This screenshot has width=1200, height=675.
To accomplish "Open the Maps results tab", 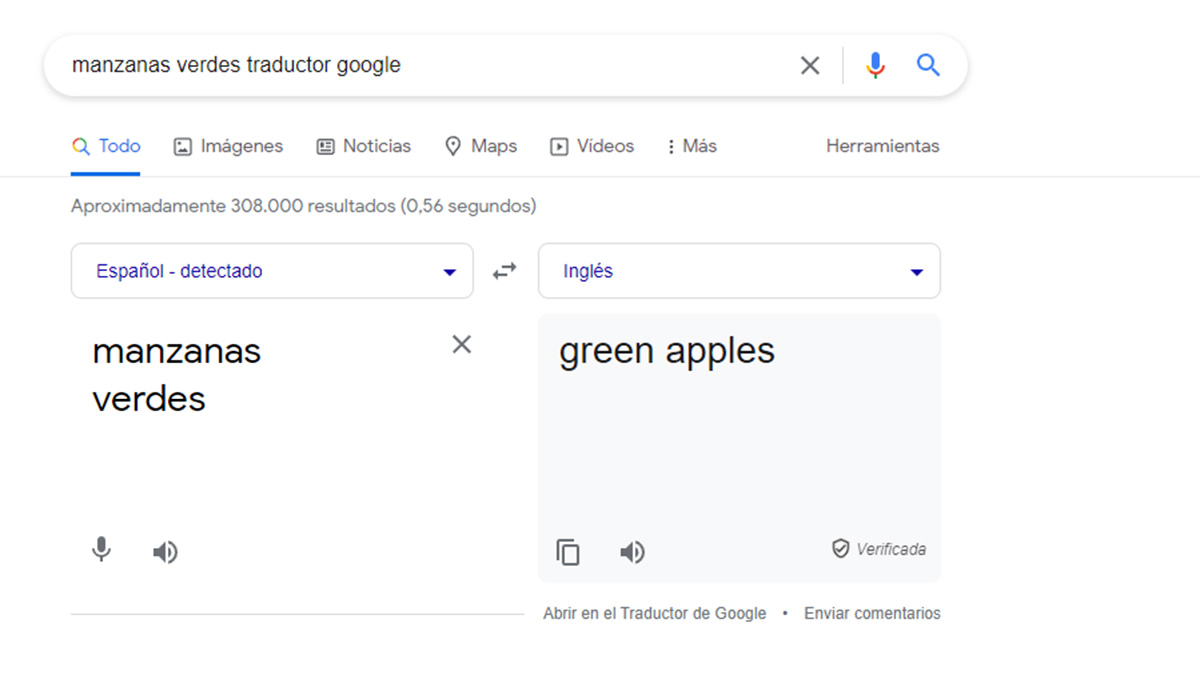I will pyautogui.click(x=480, y=146).
